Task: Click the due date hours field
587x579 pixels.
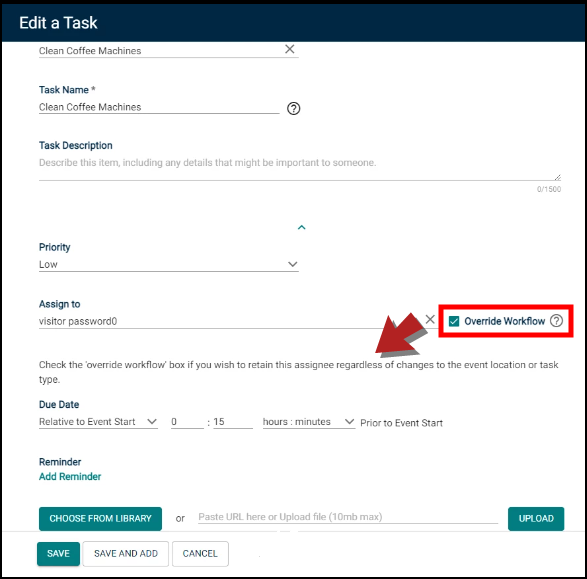Action: coord(187,422)
